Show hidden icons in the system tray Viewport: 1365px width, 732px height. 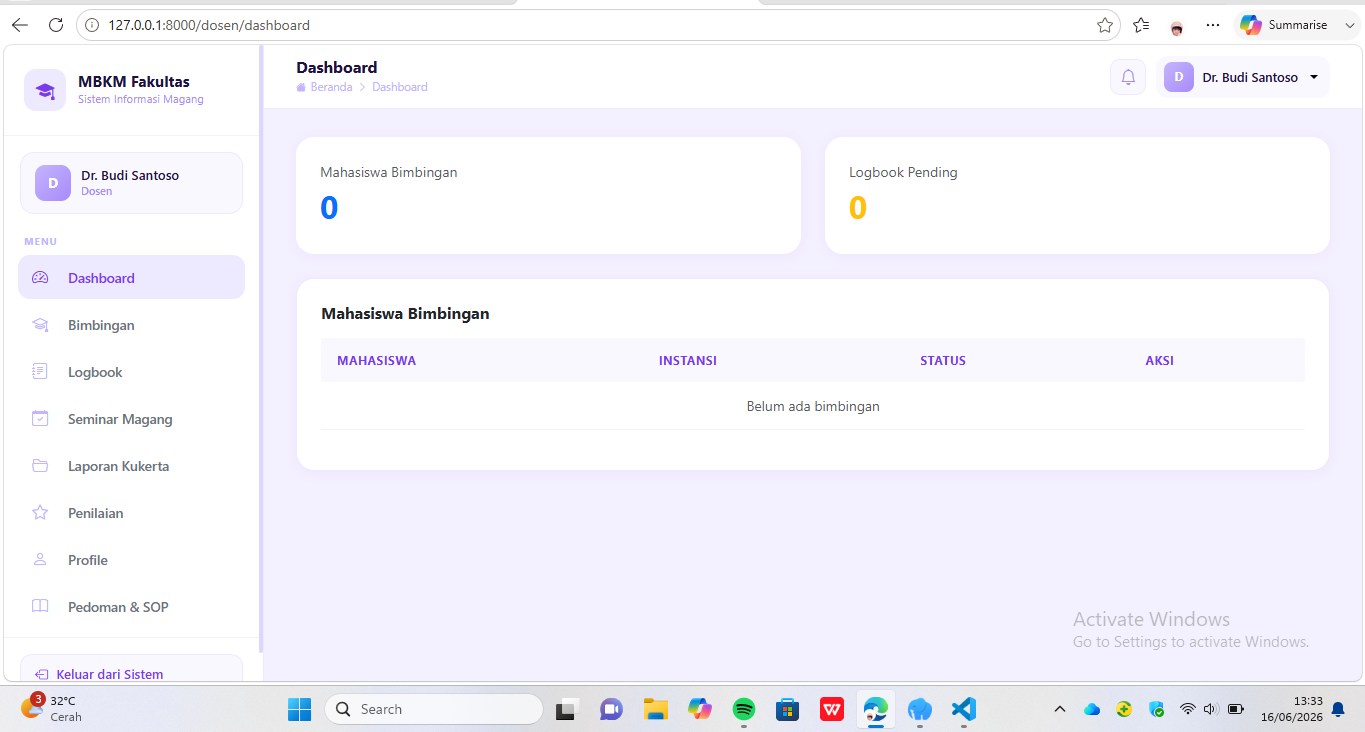point(1060,709)
